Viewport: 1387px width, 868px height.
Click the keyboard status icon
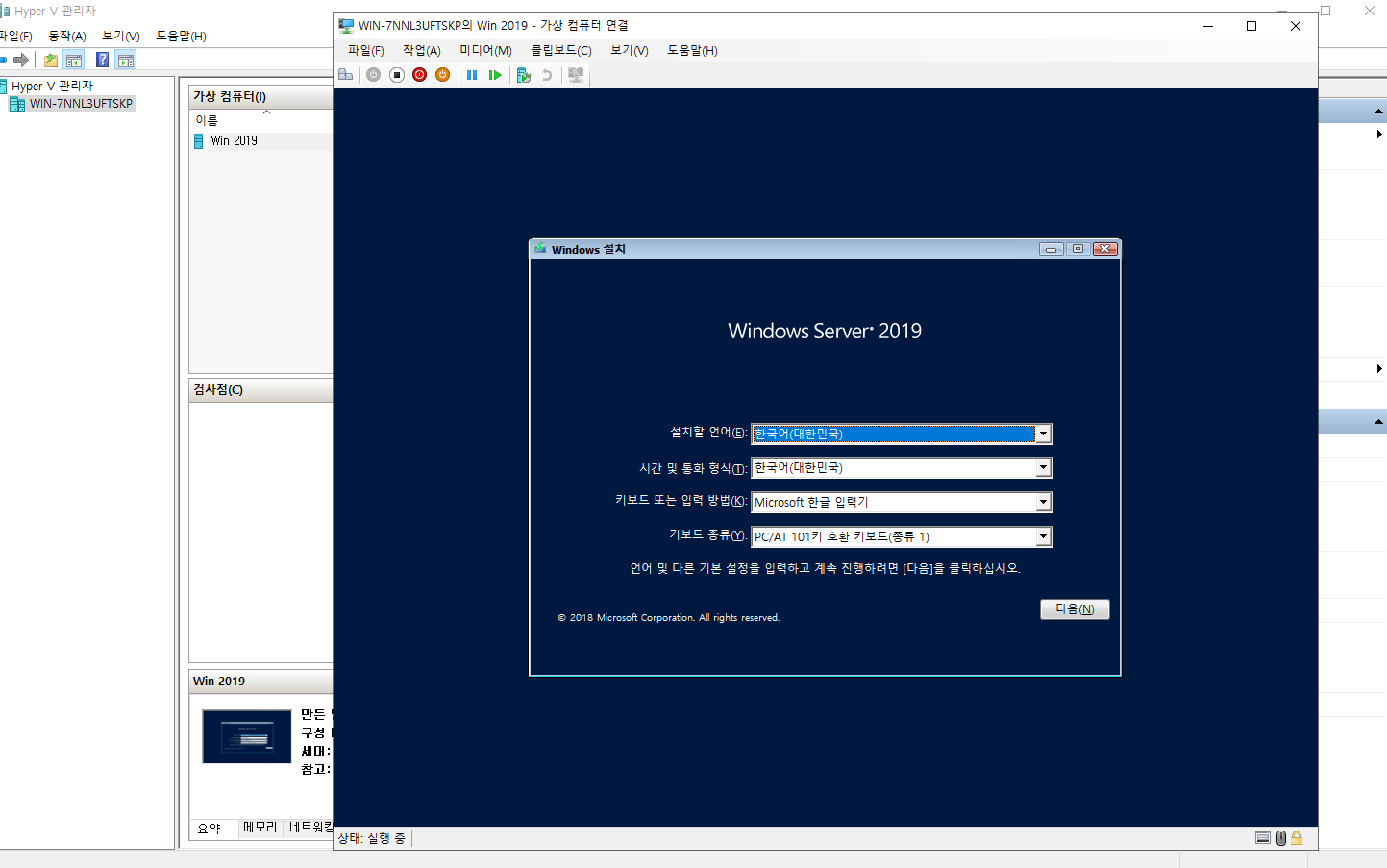[x=1263, y=838]
